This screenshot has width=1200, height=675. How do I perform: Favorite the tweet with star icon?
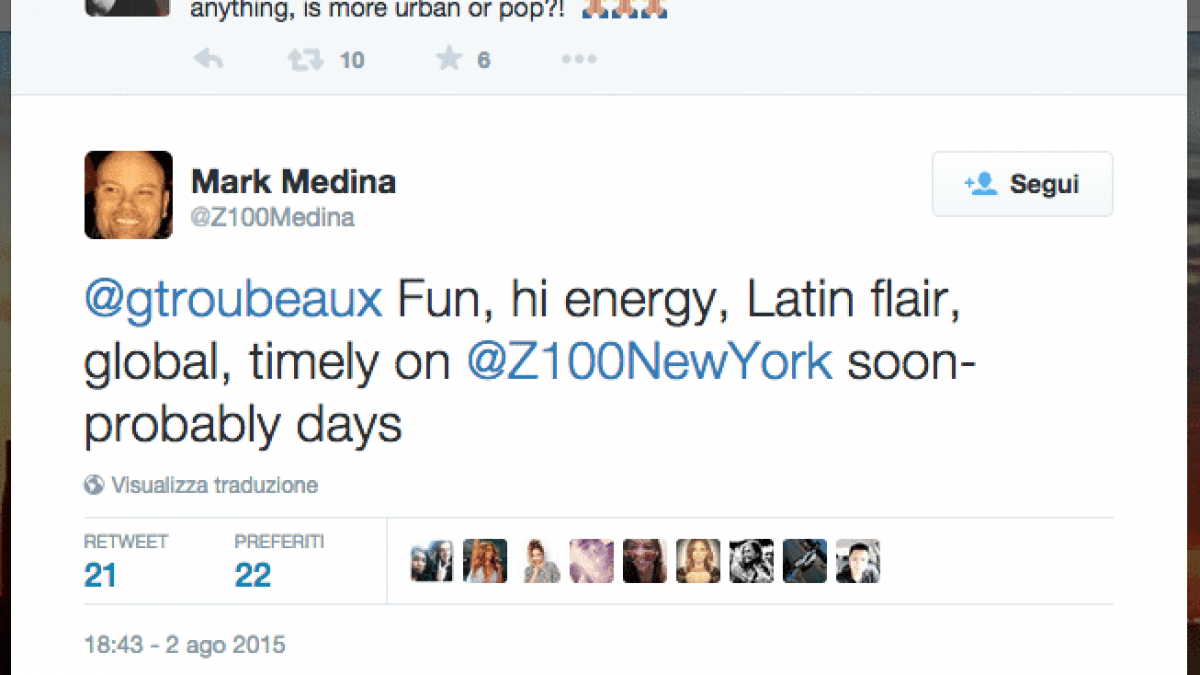(x=449, y=60)
